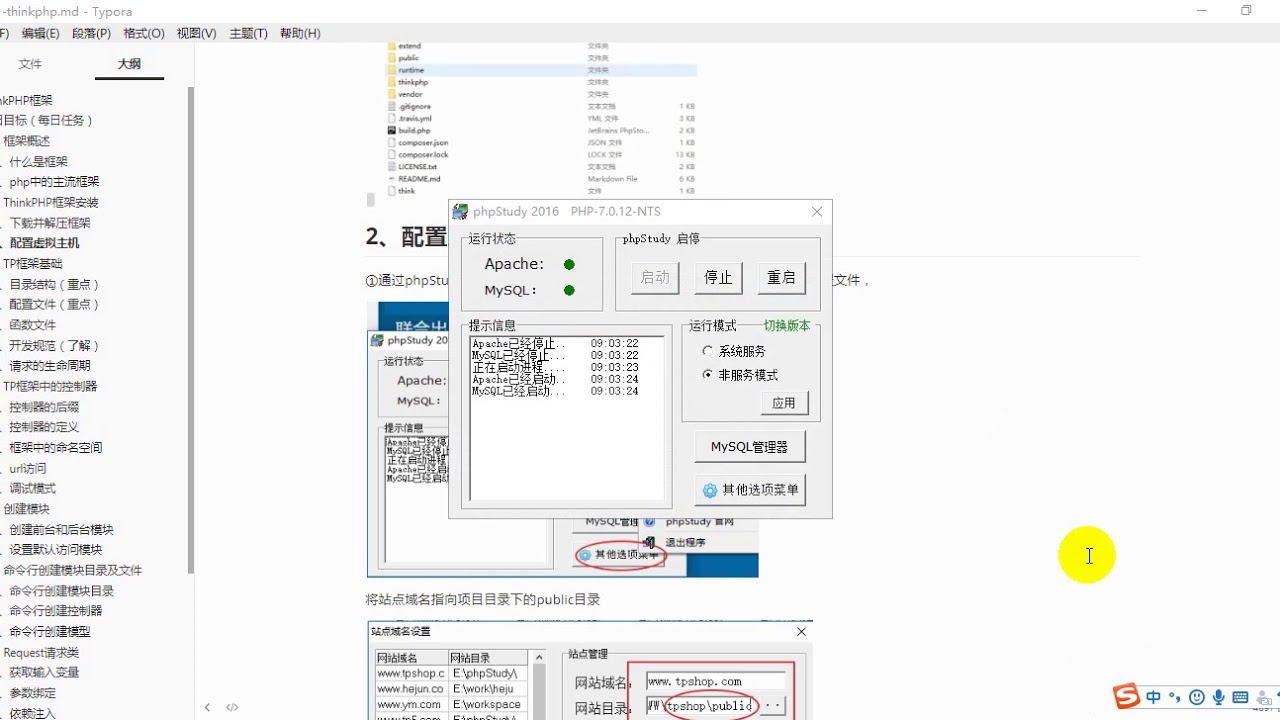Jump to 控制器的后缀 in the outline
1280x720 pixels.
(44, 407)
